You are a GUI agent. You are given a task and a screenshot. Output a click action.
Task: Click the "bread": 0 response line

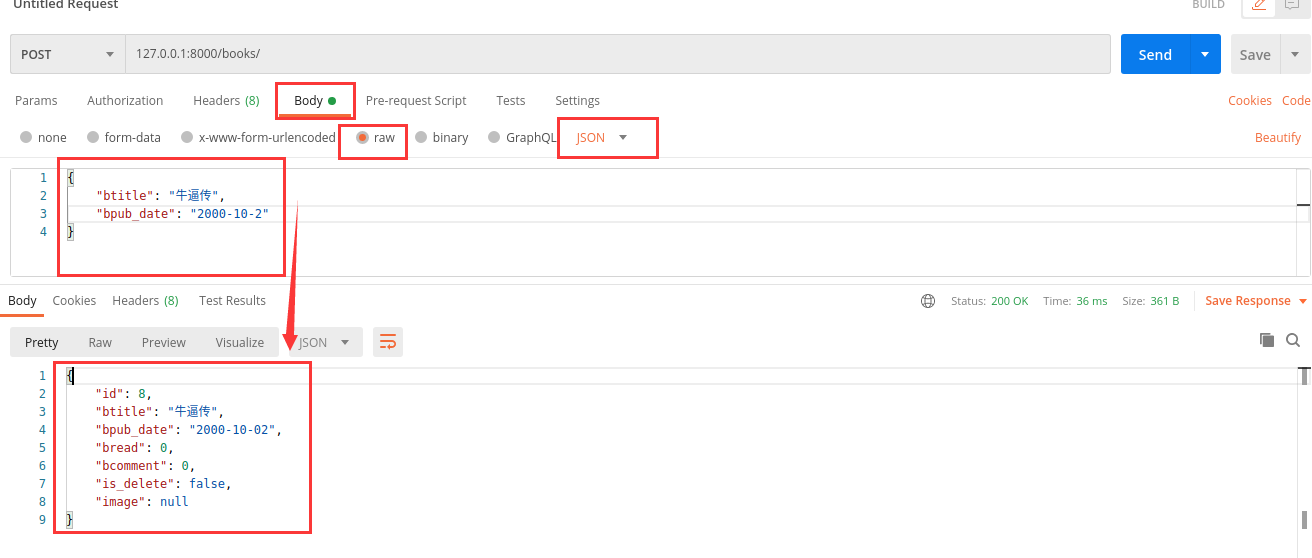[x=134, y=448]
